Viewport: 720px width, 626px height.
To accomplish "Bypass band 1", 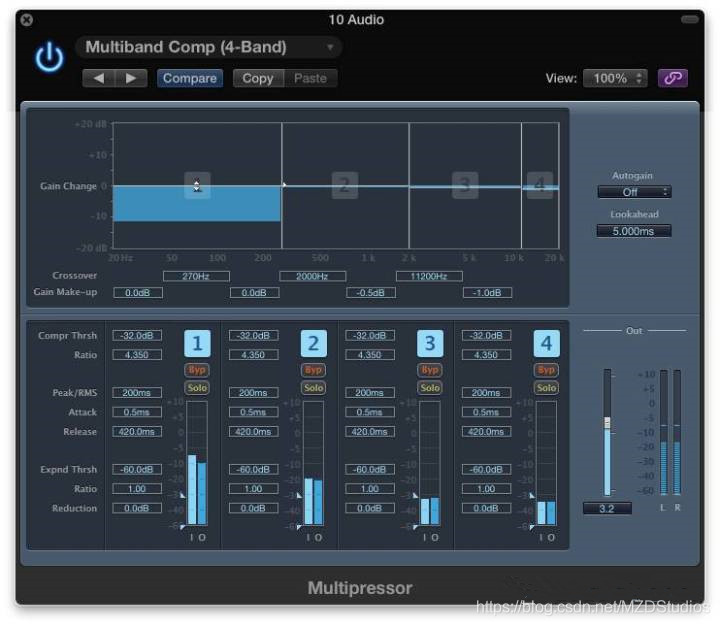I will click(x=197, y=370).
